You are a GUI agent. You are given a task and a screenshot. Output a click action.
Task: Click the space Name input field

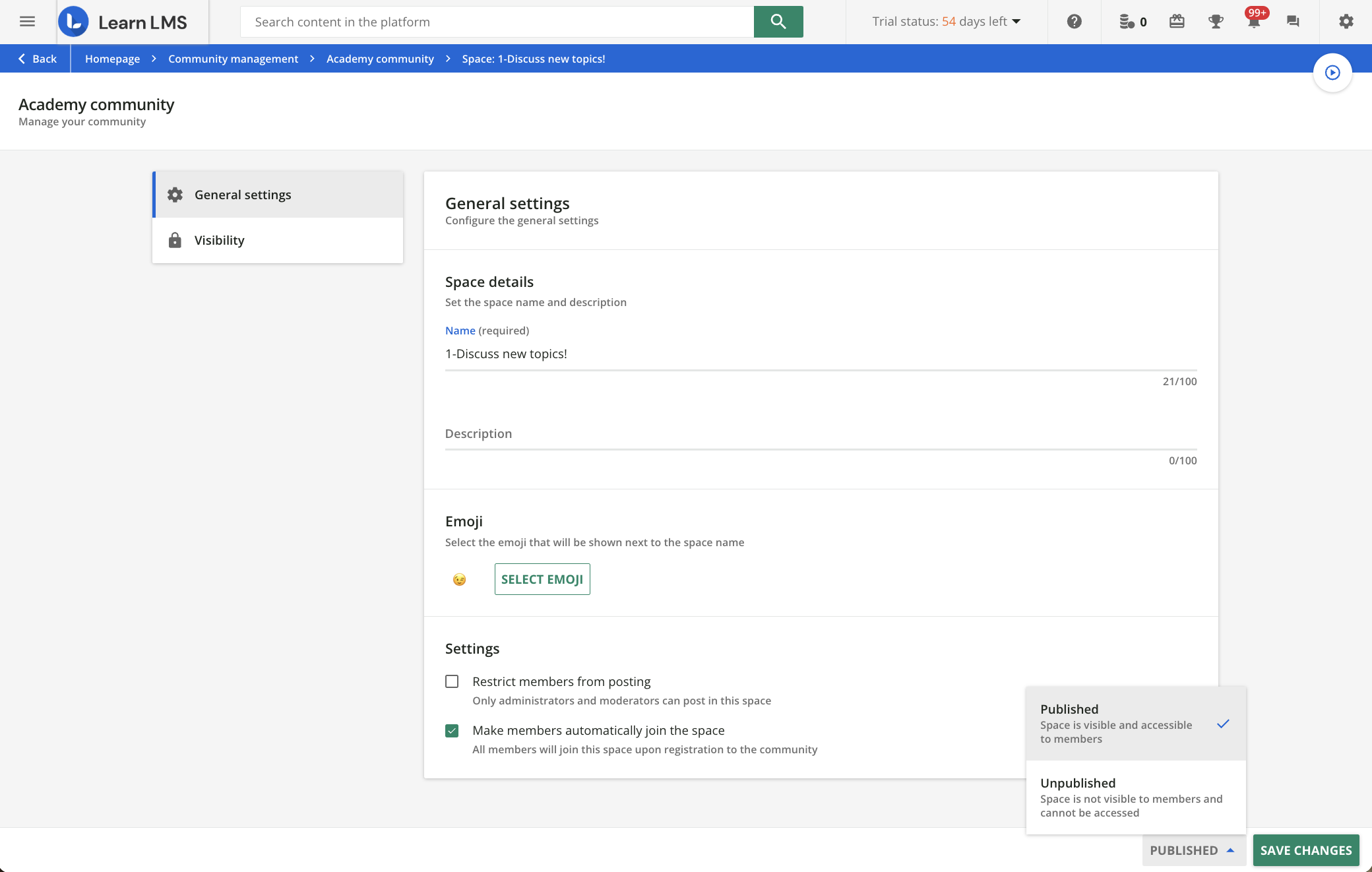[x=821, y=354]
